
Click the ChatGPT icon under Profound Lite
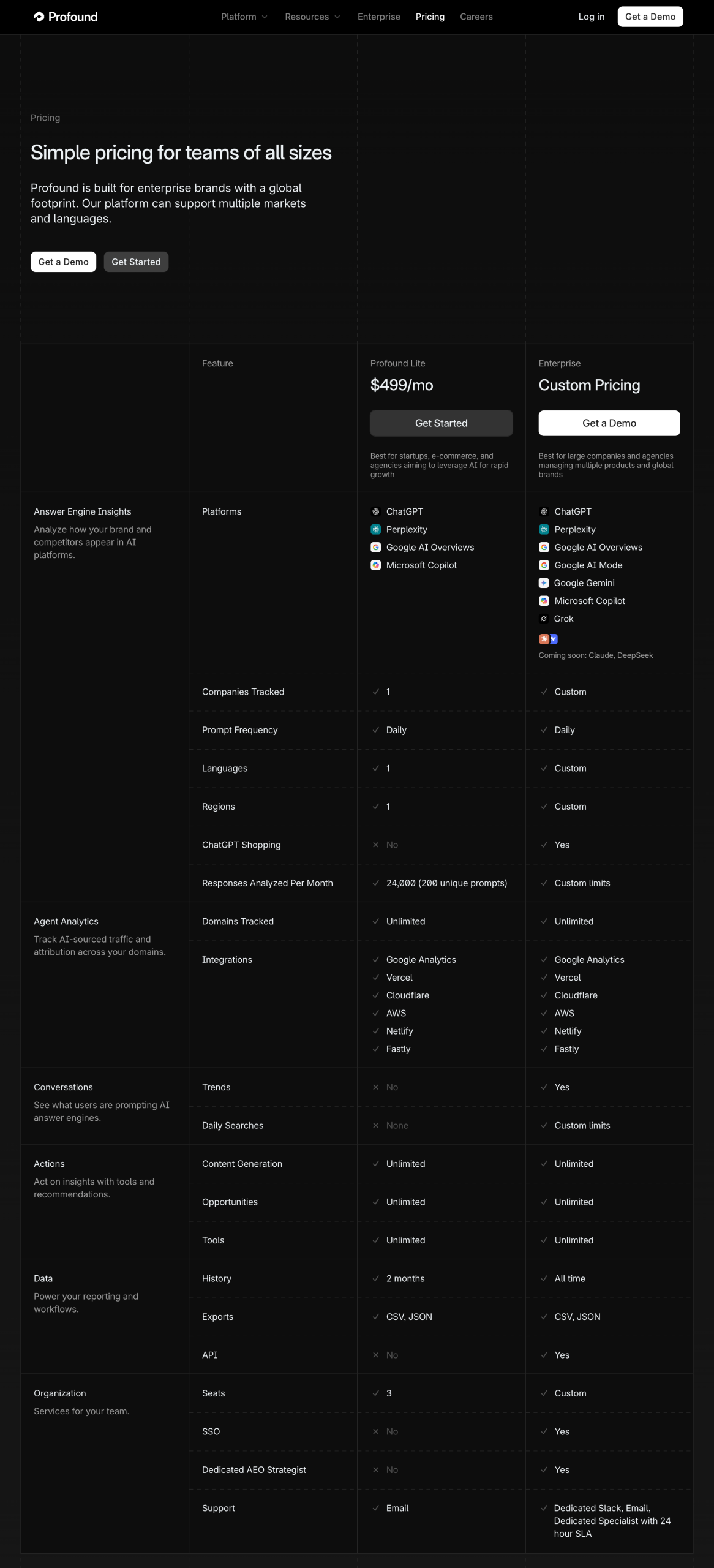[x=376, y=511]
